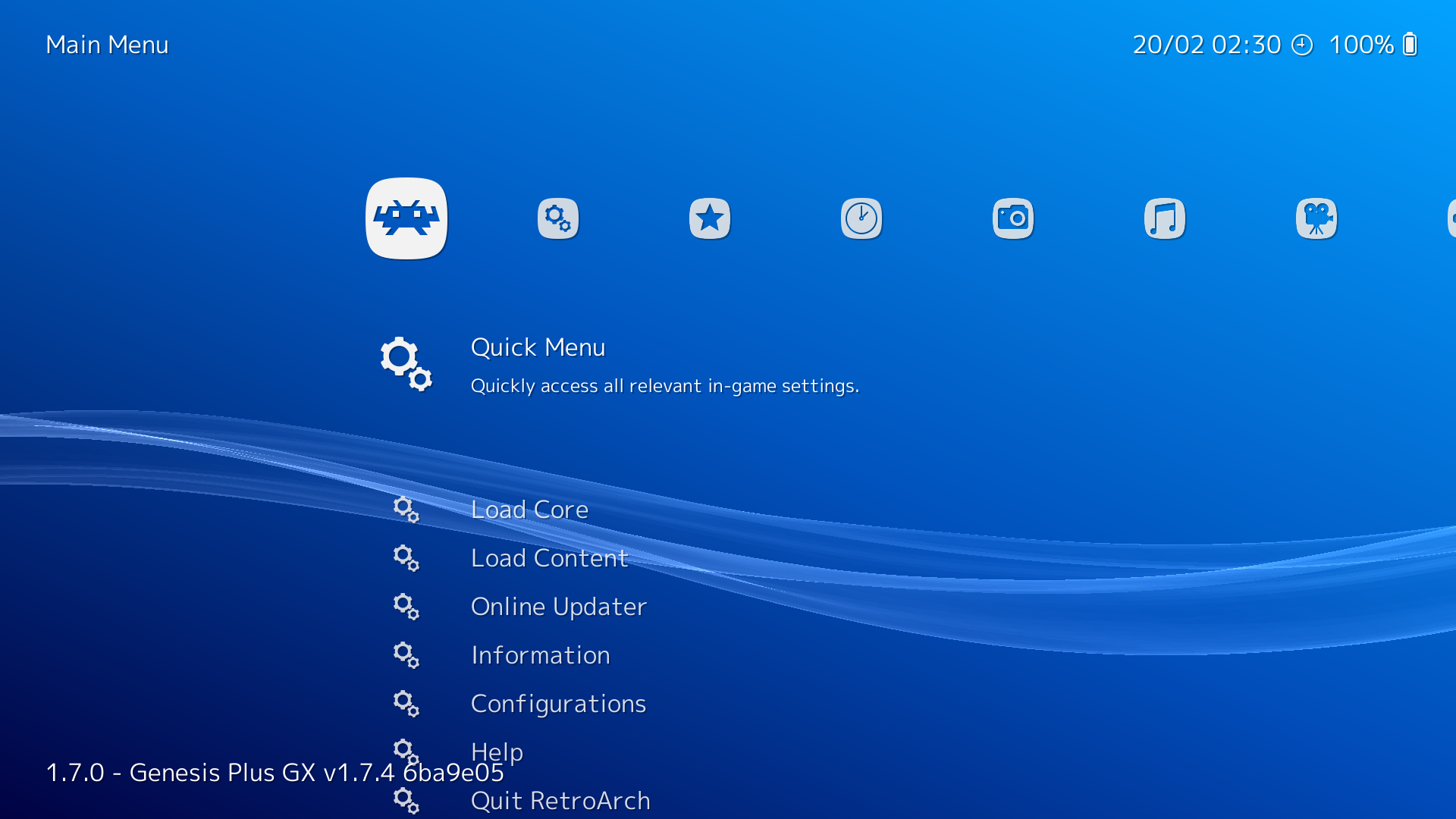1456x819 pixels.
Task: Click the gear icon beside Configurations
Action: pos(406,704)
